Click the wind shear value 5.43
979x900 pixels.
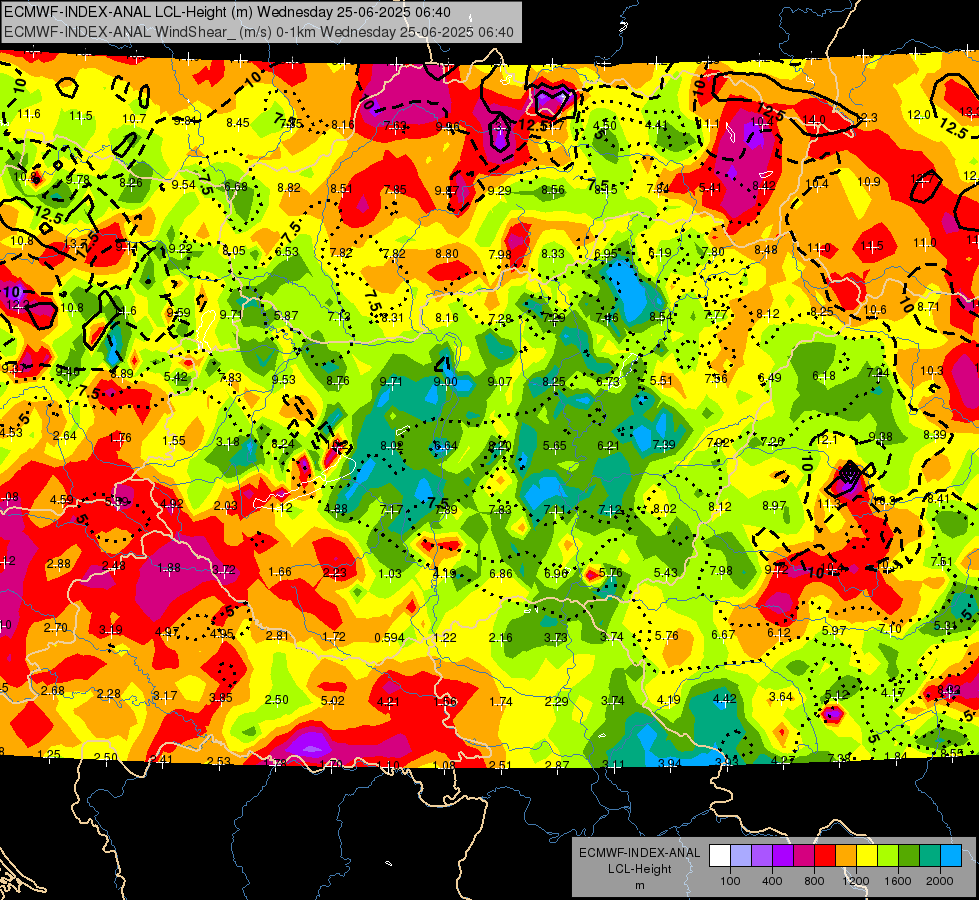pyautogui.click(x=666, y=572)
